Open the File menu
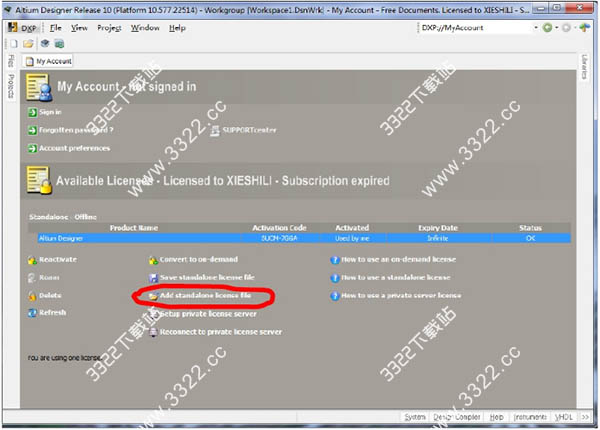Viewport: 600px width, 430px height. coord(55,28)
